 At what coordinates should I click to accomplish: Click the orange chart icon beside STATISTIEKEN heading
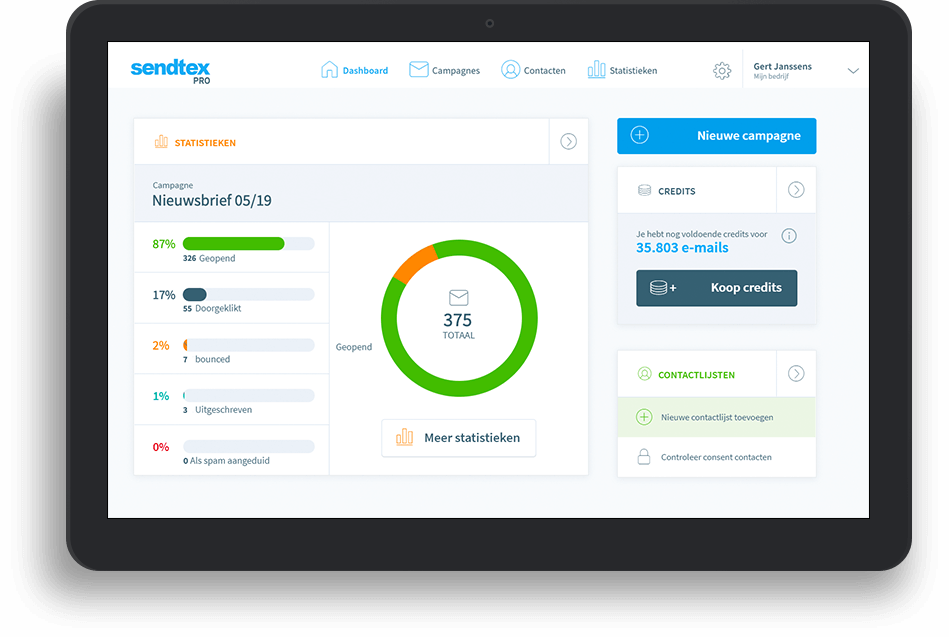161,142
